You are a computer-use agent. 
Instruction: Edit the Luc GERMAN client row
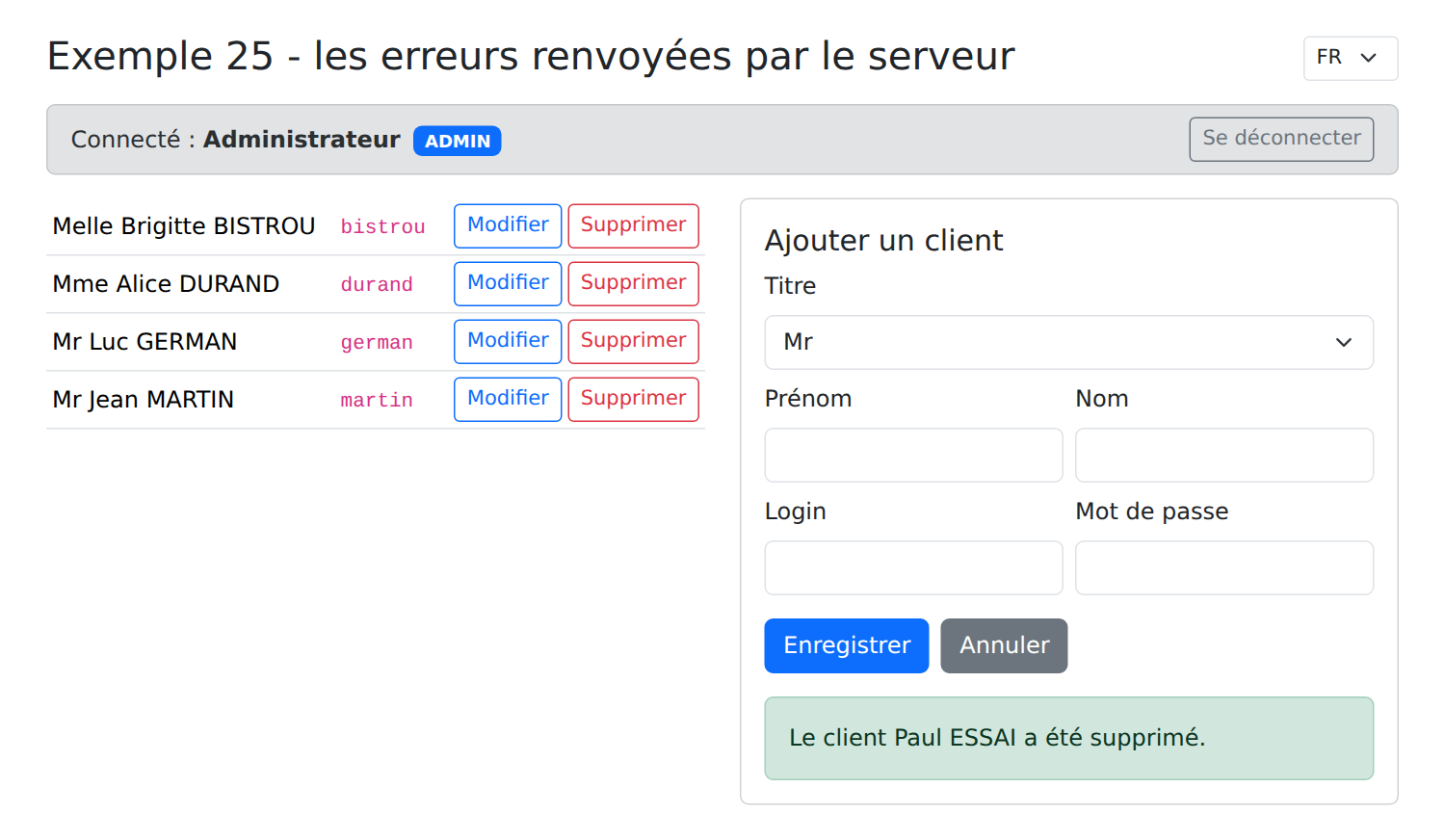tap(508, 341)
